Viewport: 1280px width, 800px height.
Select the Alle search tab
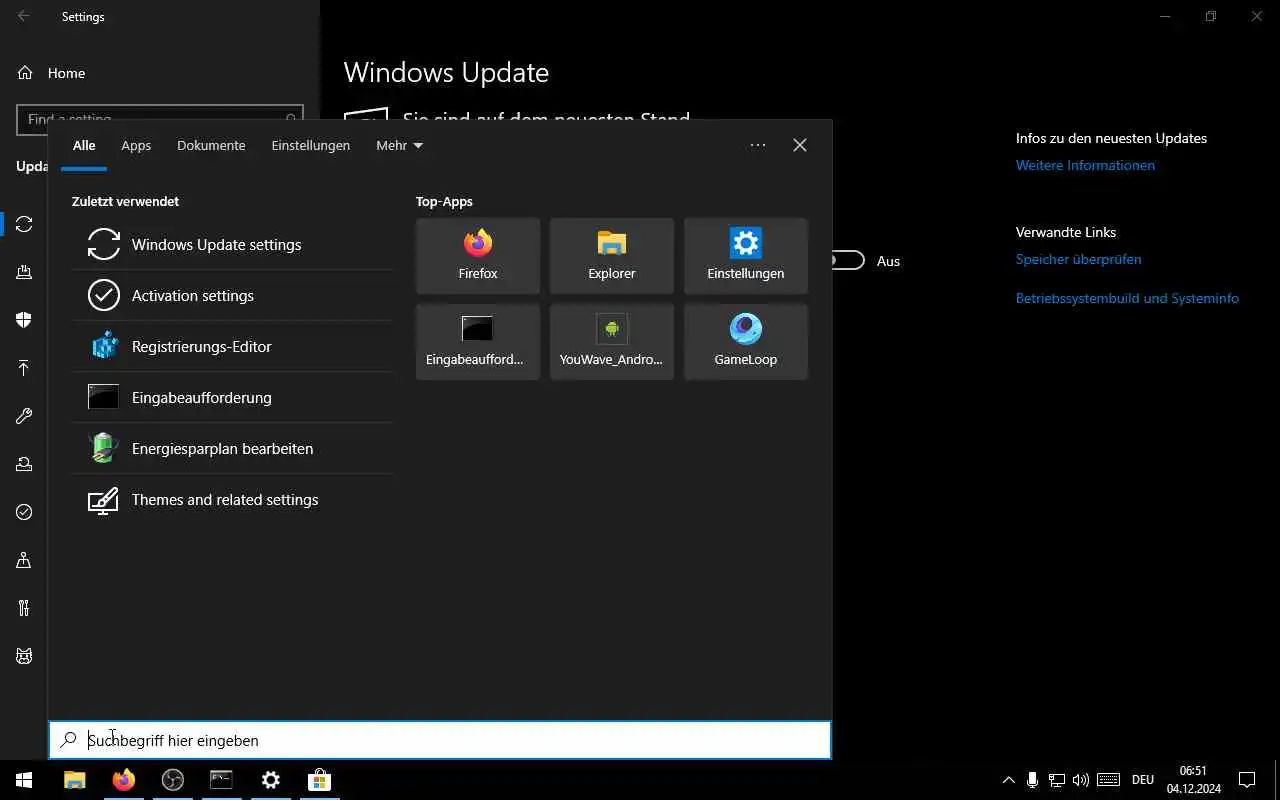coord(84,145)
